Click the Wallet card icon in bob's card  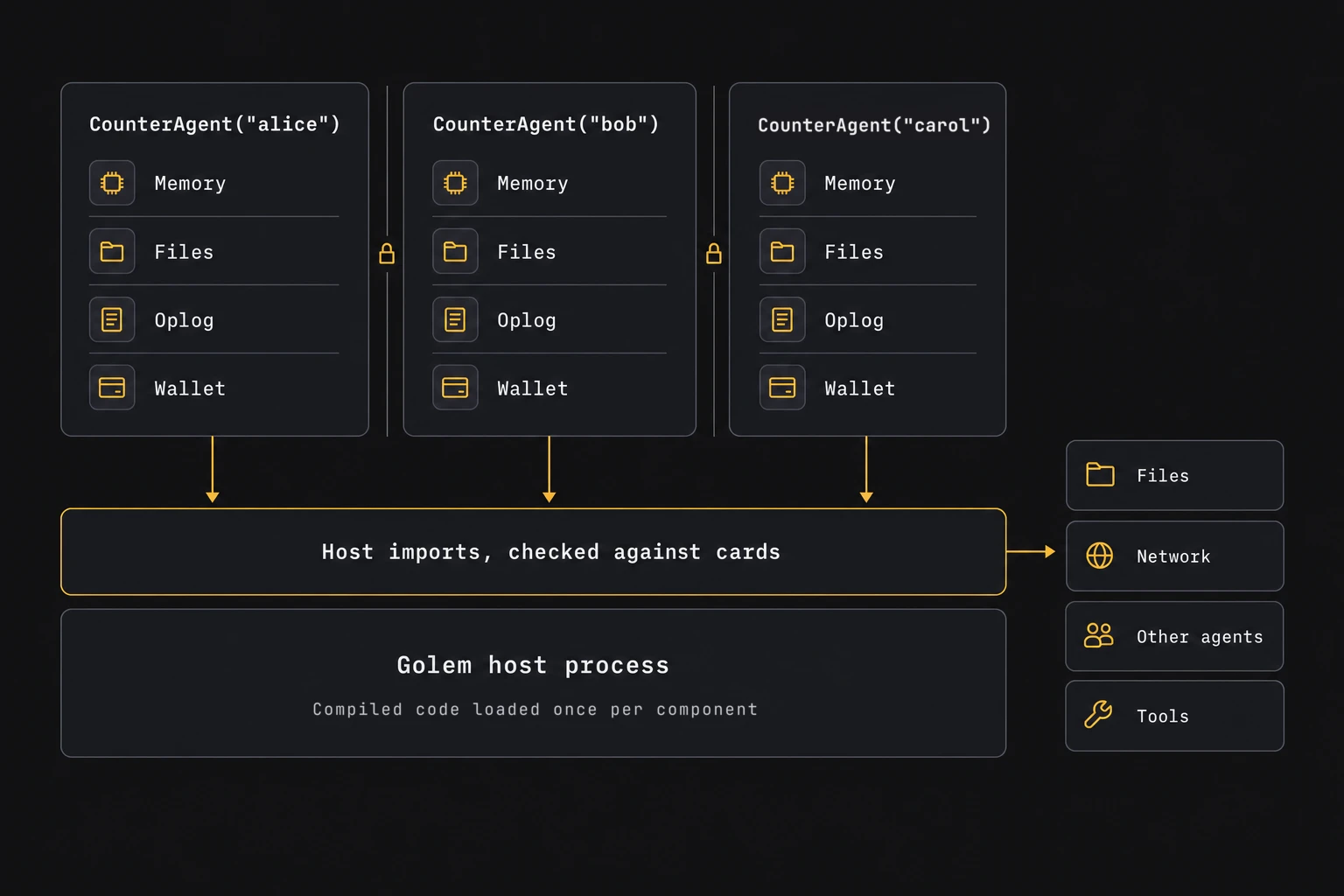(455, 388)
